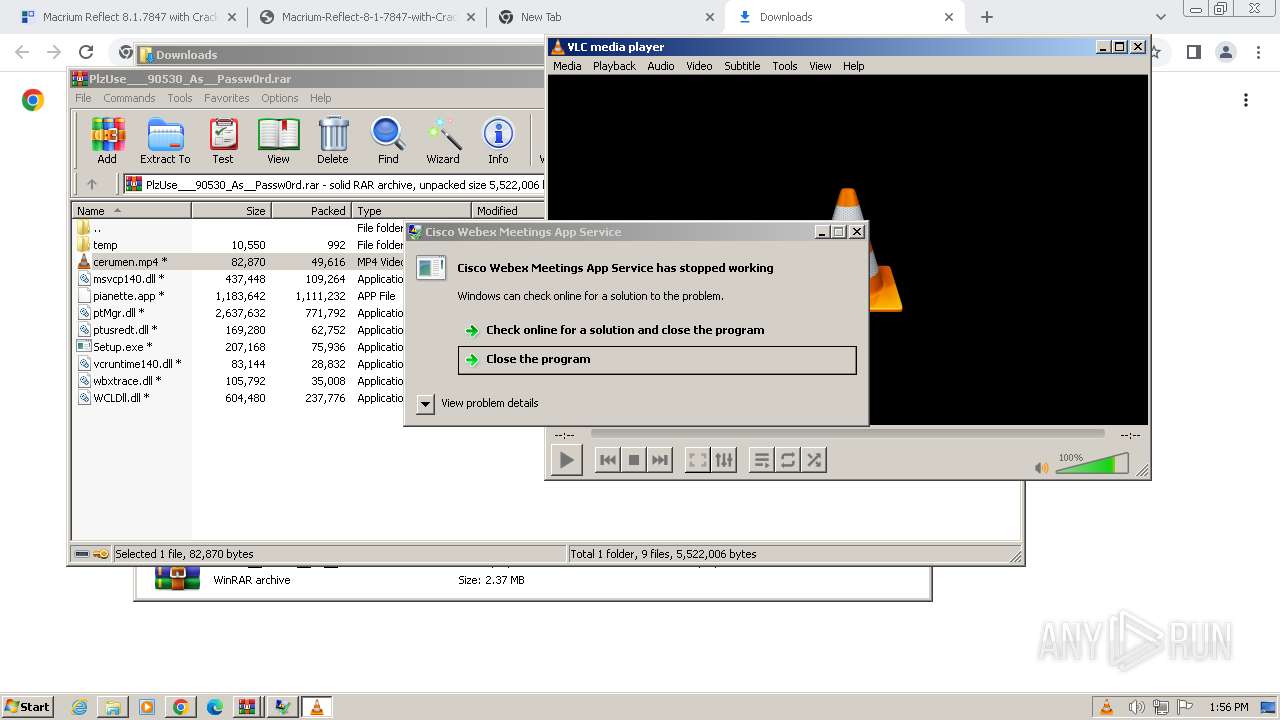Viewport: 1280px width, 720px height.
Task: Open the WinRAR taskbar button
Action: (x=247, y=707)
